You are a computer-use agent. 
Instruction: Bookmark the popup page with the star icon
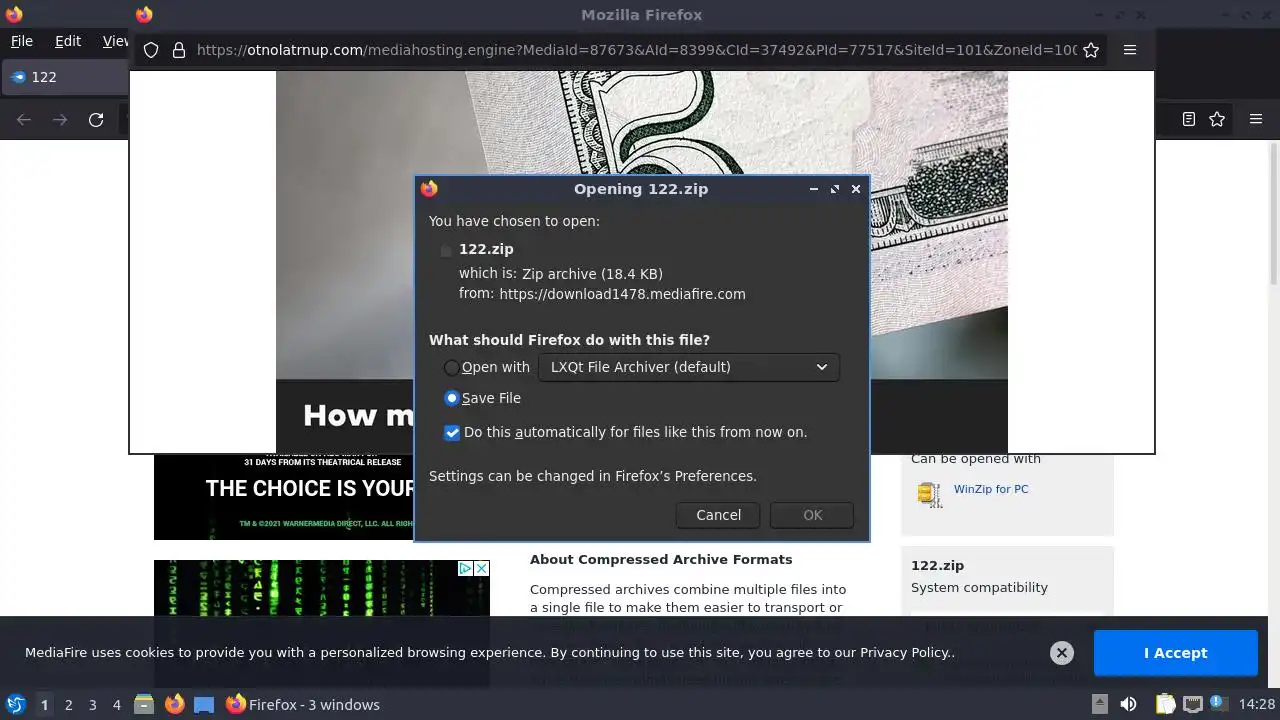(1091, 50)
